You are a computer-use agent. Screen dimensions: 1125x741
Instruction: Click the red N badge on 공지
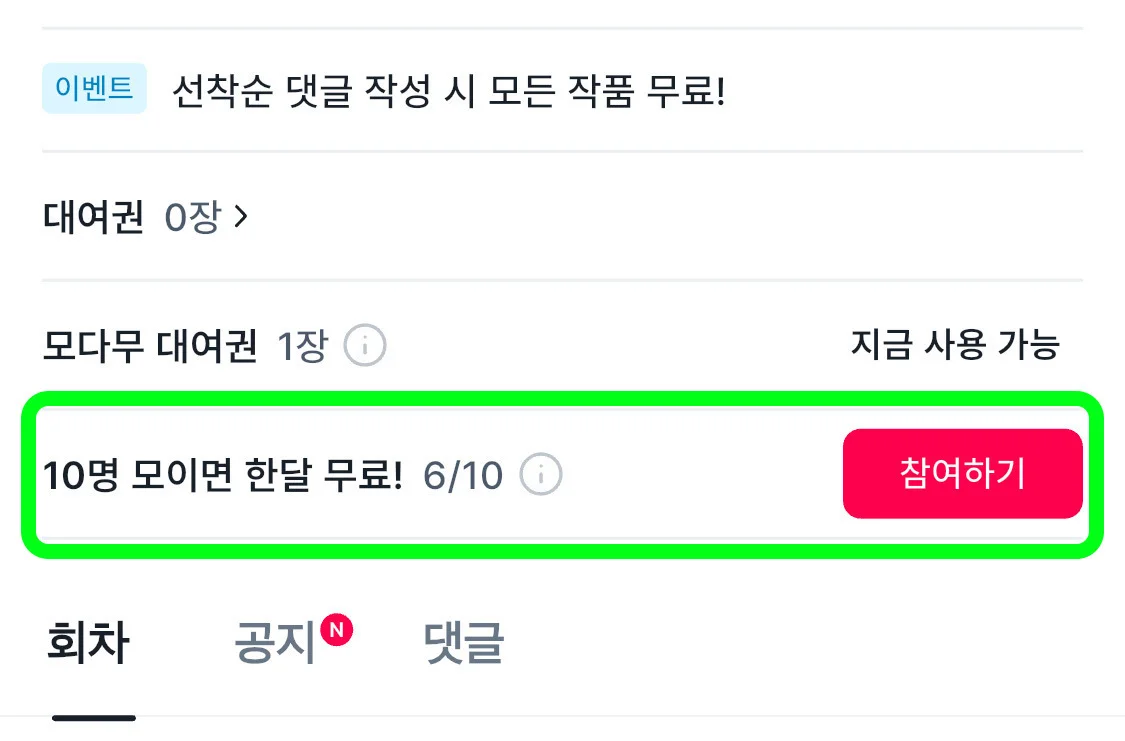click(x=336, y=630)
